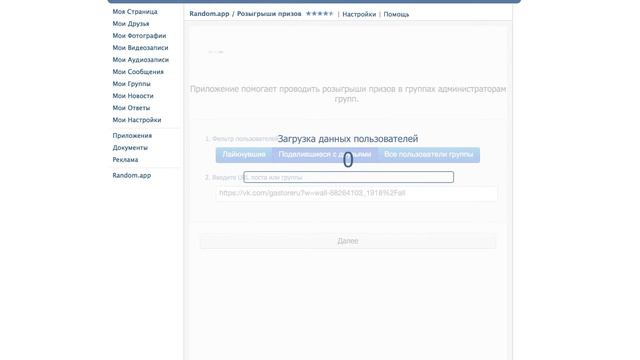Open Реклама link
Screen dimensions: 640x360
(125, 160)
